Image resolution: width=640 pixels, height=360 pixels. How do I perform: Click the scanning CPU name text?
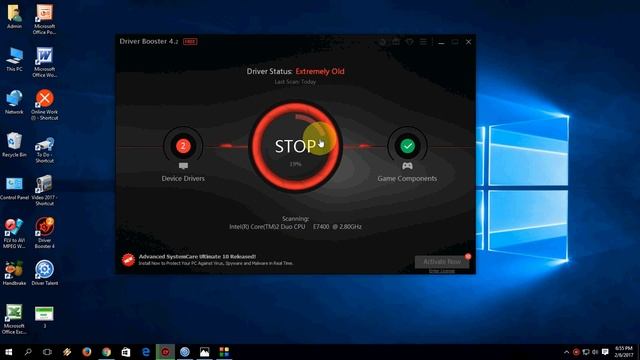pos(295,227)
